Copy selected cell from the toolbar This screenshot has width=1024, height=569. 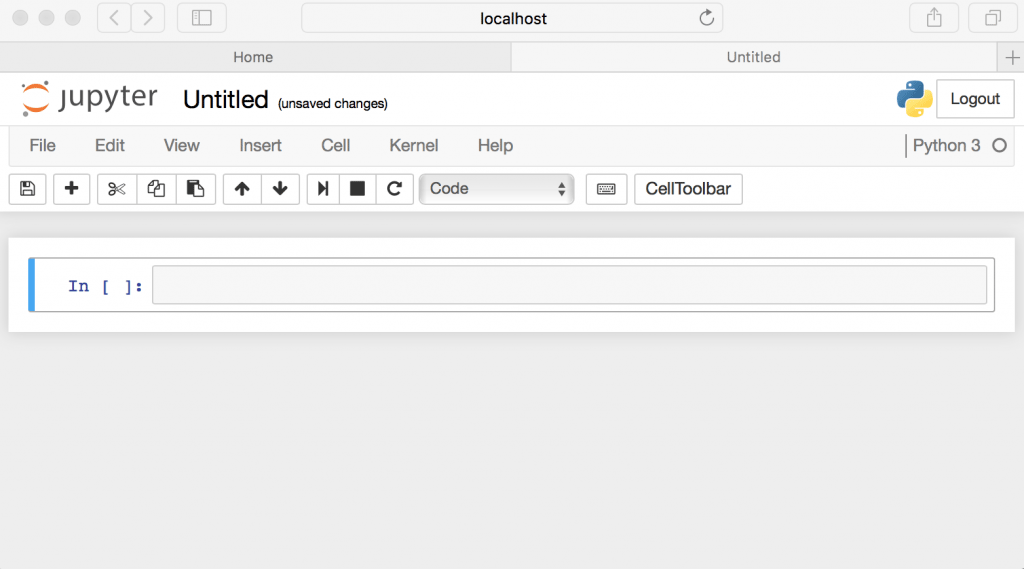[x=156, y=189]
